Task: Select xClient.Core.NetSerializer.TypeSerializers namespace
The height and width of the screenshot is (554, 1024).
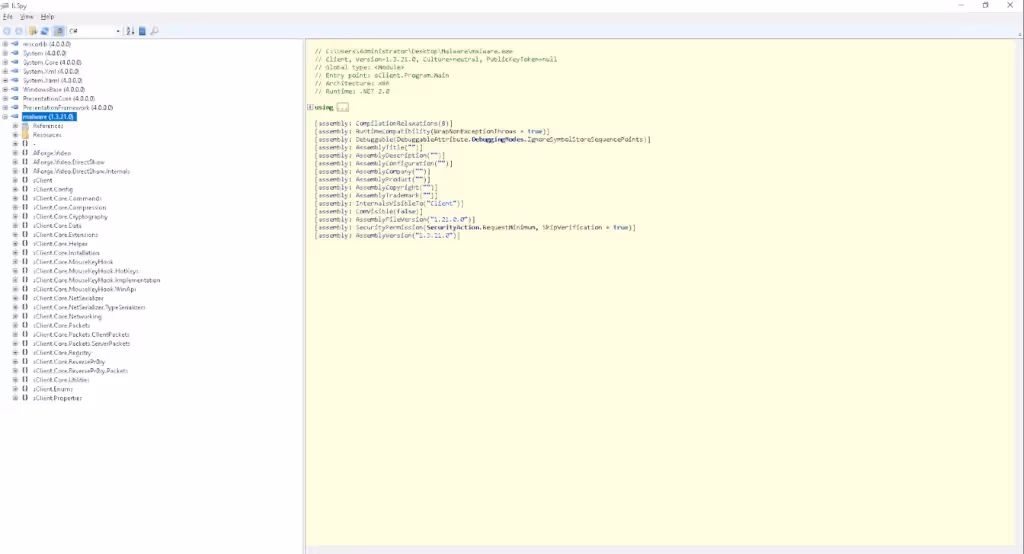Action: coord(89,307)
